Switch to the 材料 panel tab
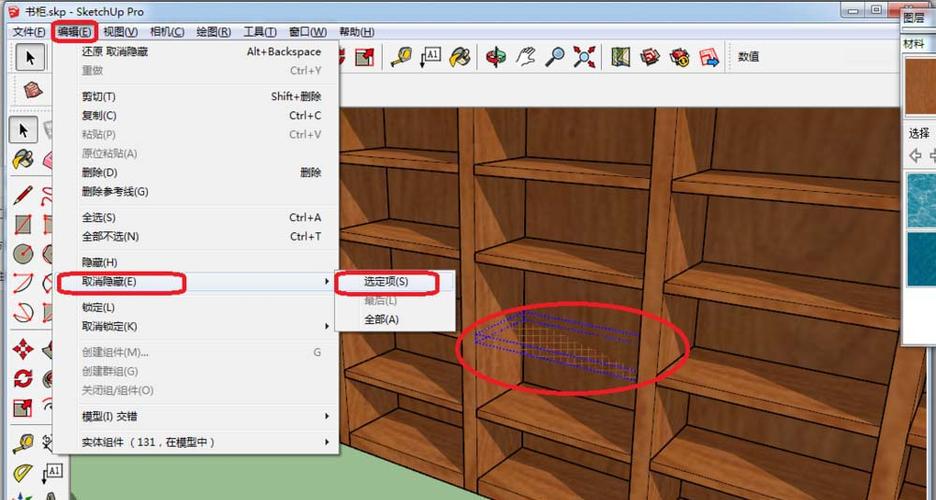 coord(916,44)
